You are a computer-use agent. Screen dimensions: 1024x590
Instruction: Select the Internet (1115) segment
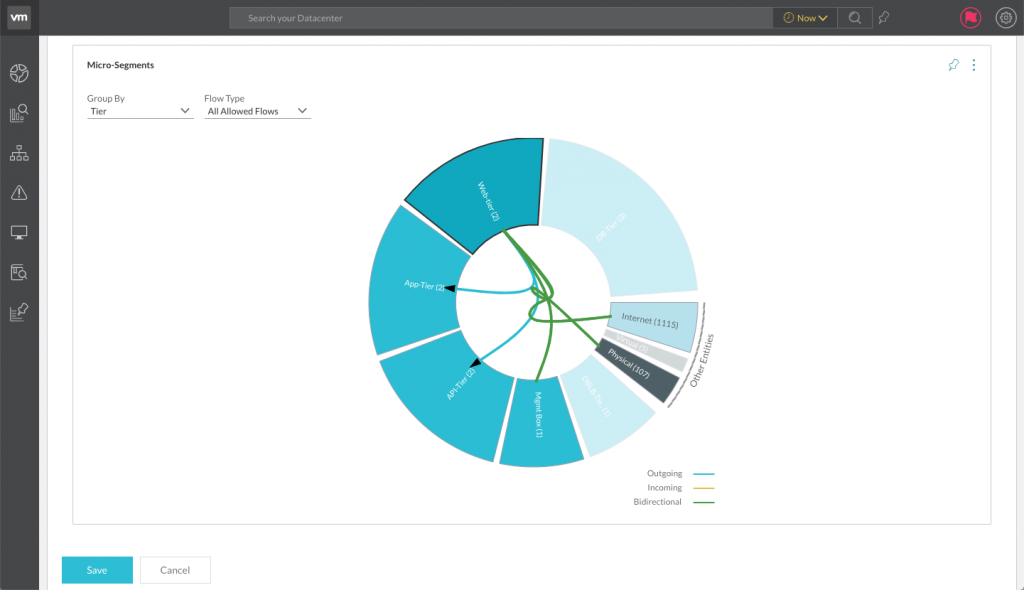point(651,323)
